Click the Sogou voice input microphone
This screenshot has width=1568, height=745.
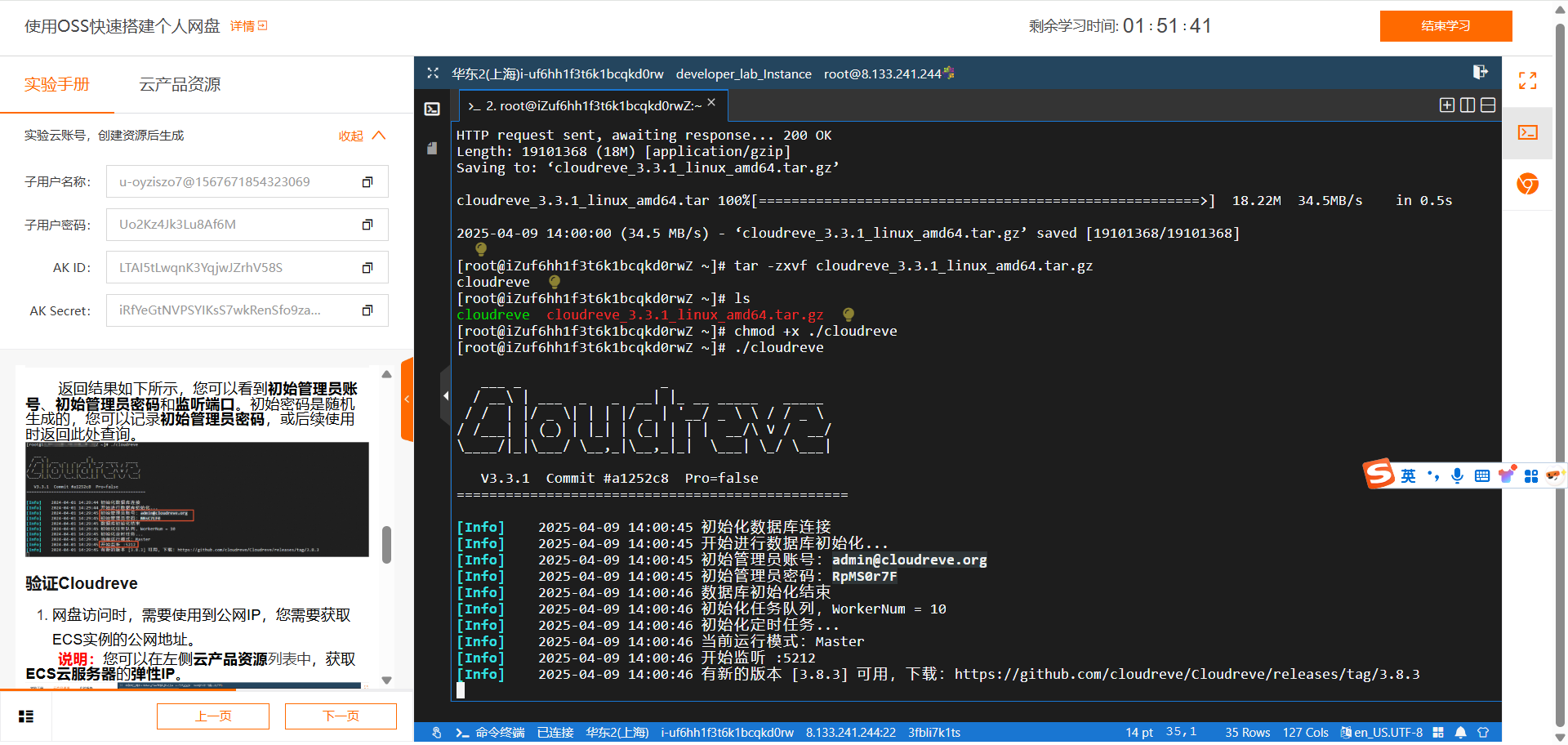click(1458, 476)
